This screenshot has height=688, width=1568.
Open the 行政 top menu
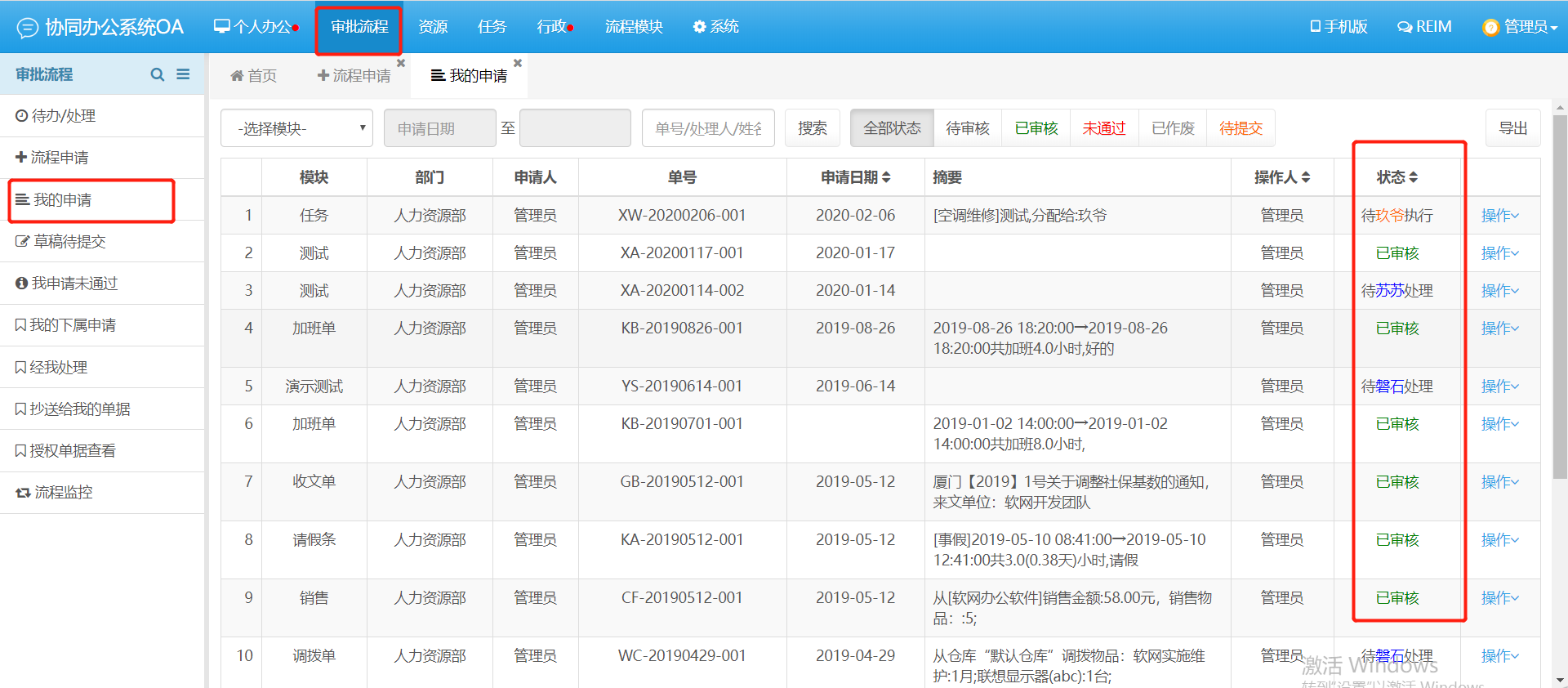555,27
